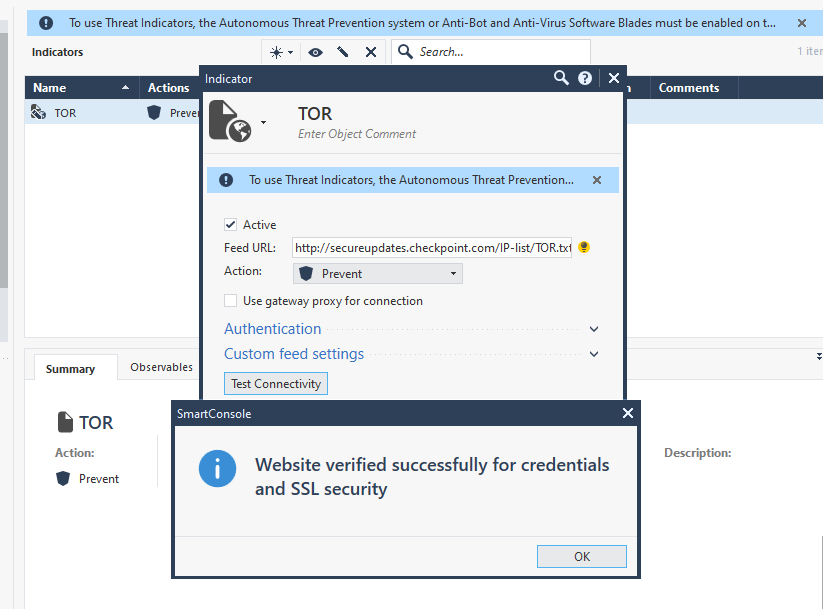Click inside the Search field

pos(470,50)
